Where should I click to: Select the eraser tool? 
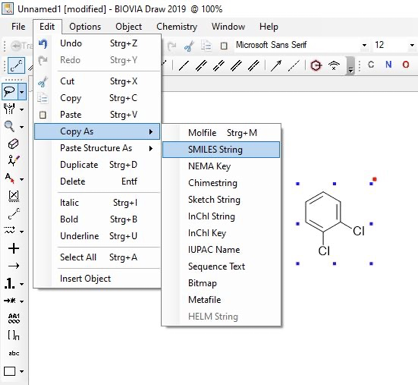tap(13, 144)
